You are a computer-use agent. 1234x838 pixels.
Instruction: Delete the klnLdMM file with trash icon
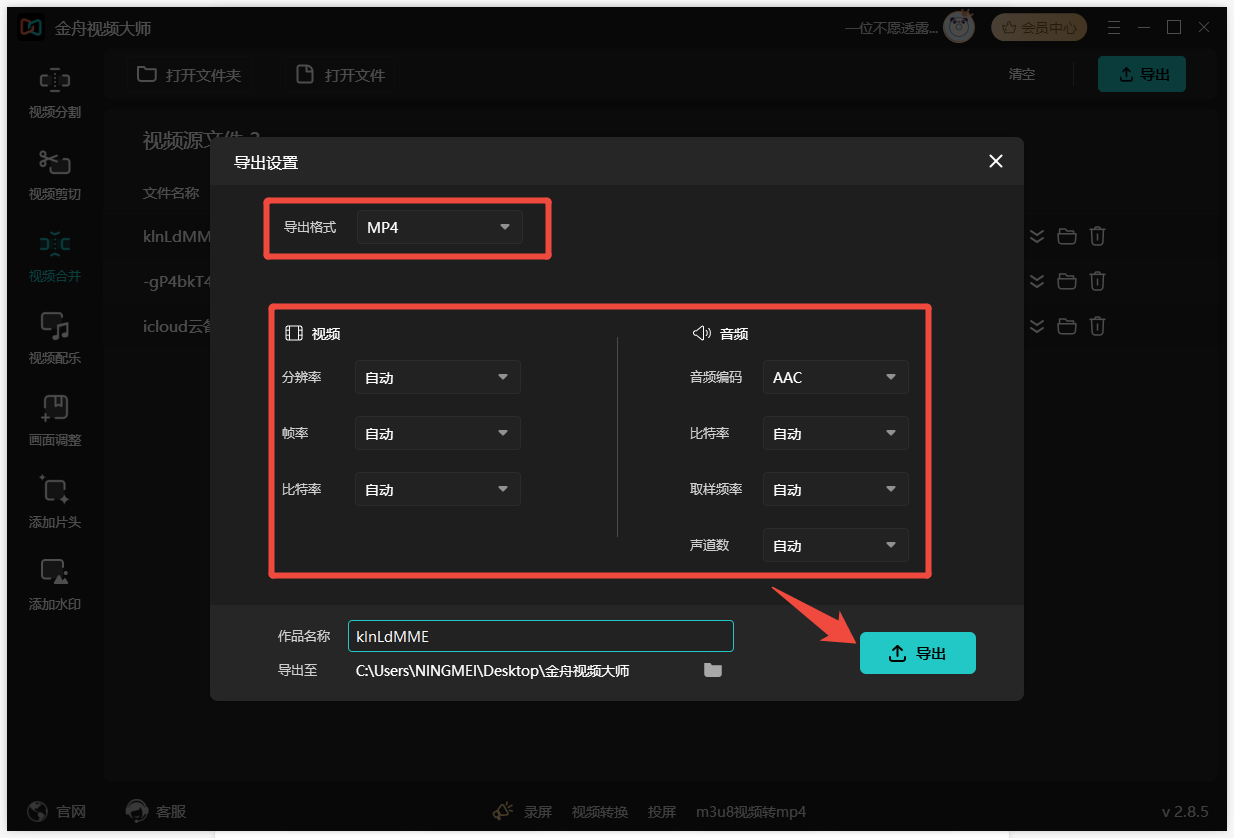tap(1097, 237)
